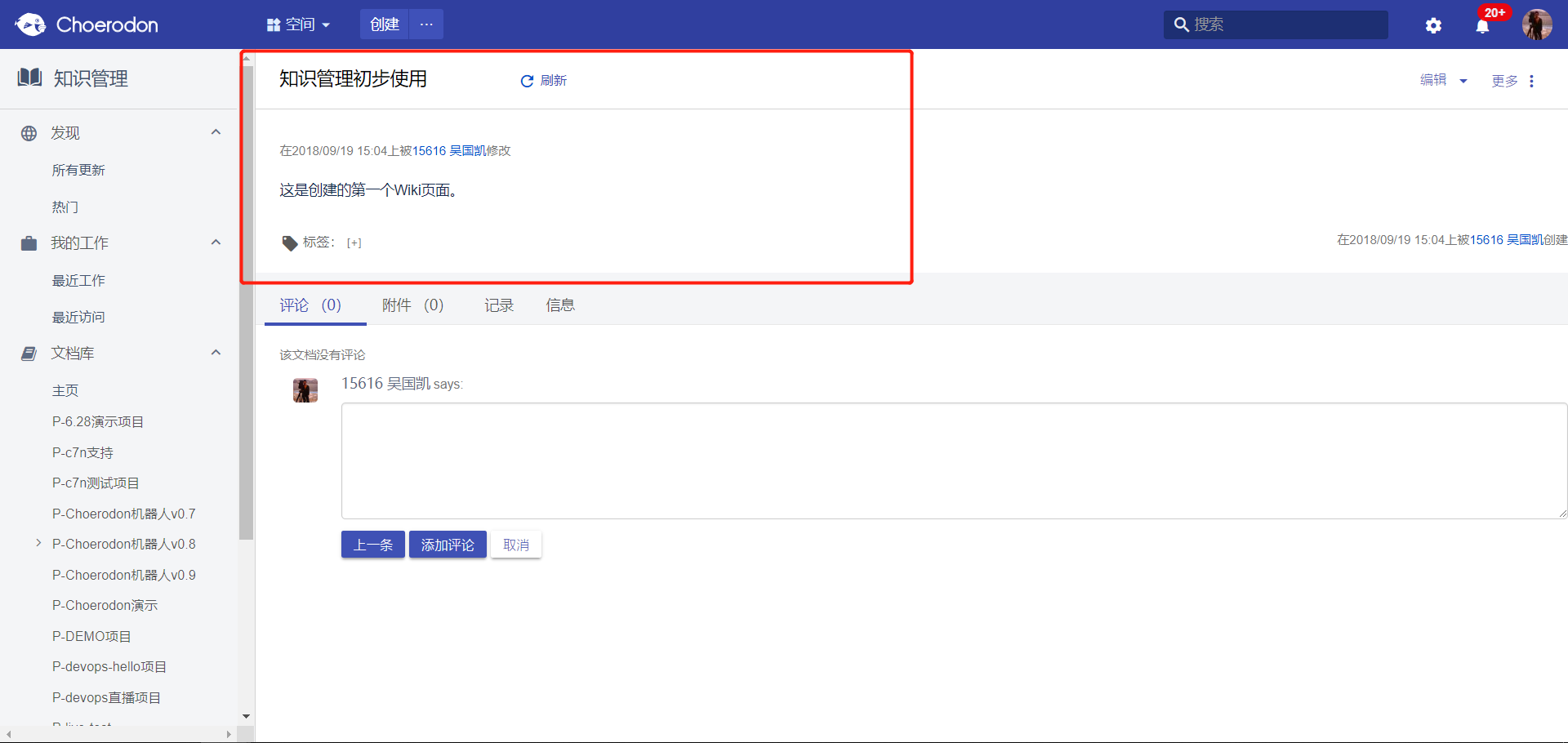Click the commenter avatar thumbnail
1568x743 pixels.
305,390
